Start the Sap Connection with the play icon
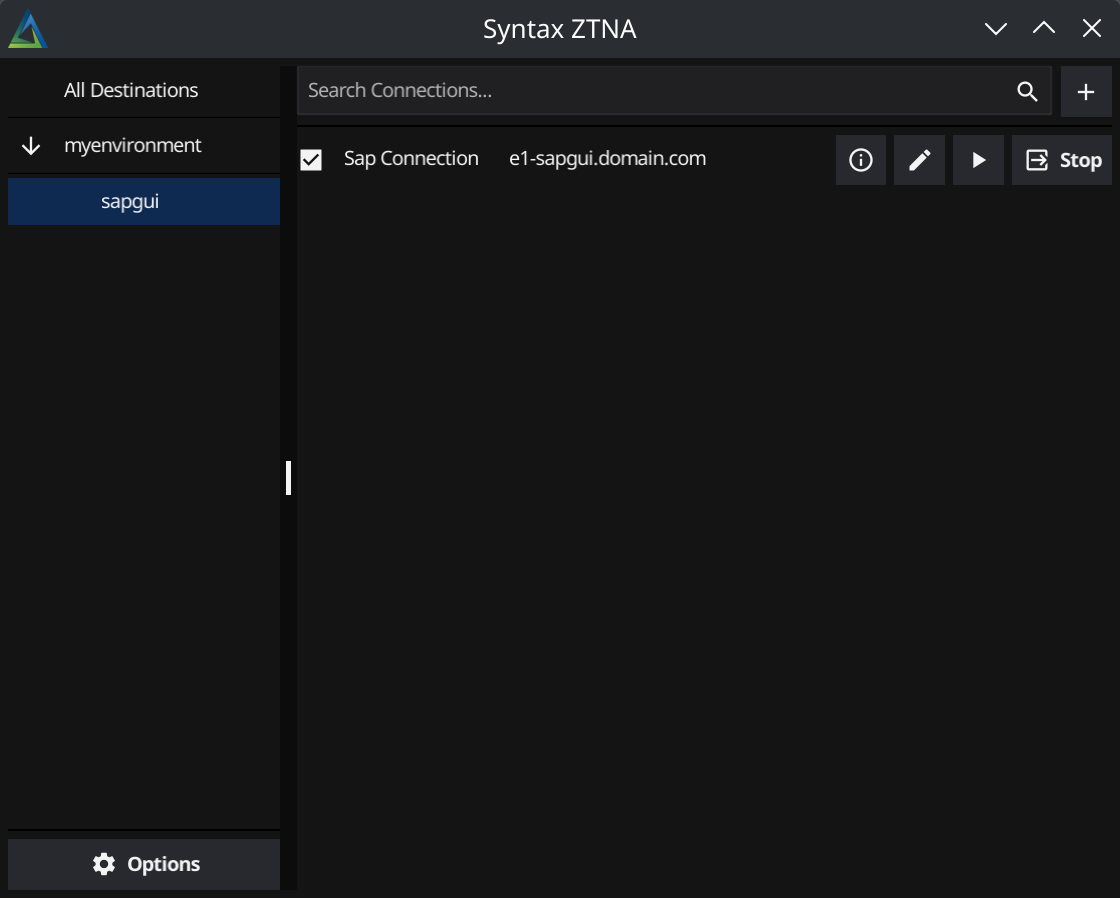 point(978,160)
